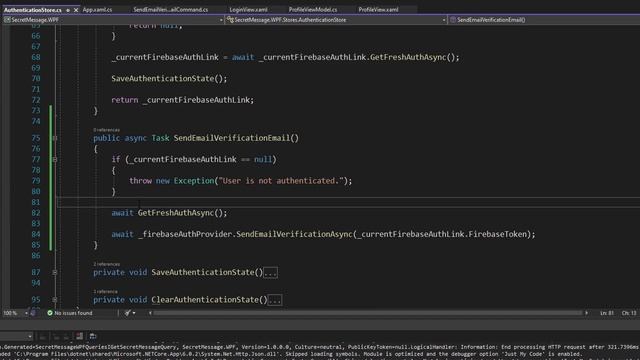Switch to the ProfileViewModel.cs tab
This screenshot has height=360, width=640.
[313, 9]
